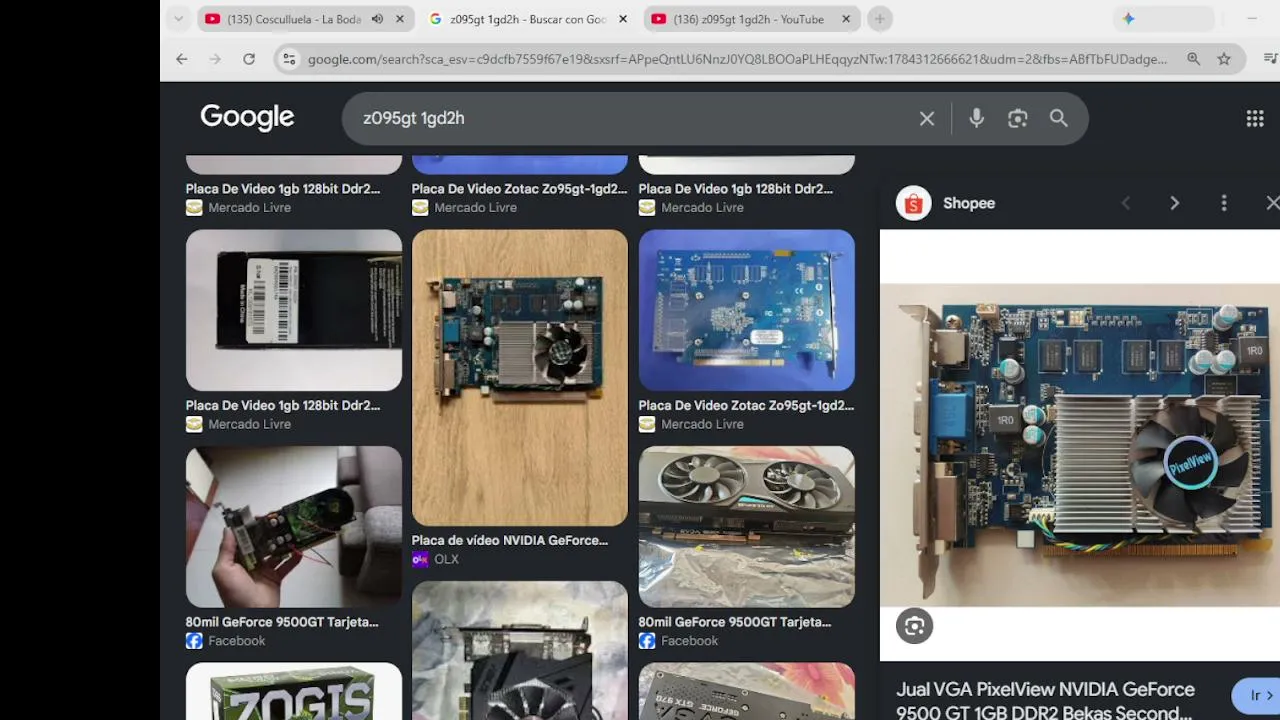1280x720 pixels.
Task: Go forward in browser history
Action: (x=215, y=59)
